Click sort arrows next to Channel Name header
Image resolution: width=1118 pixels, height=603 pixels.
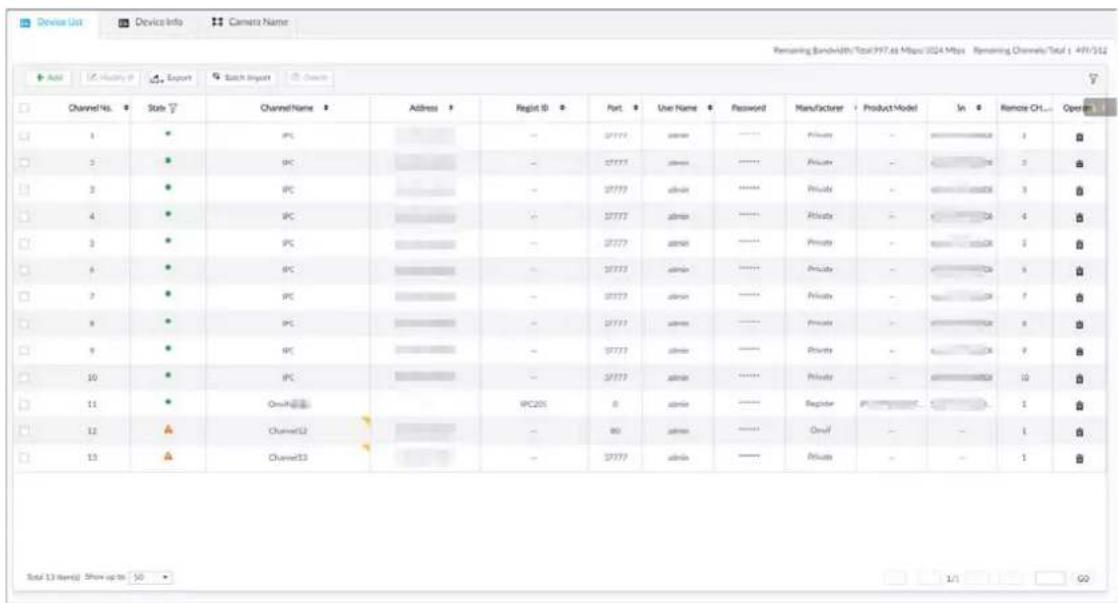[x=326, y=108]
